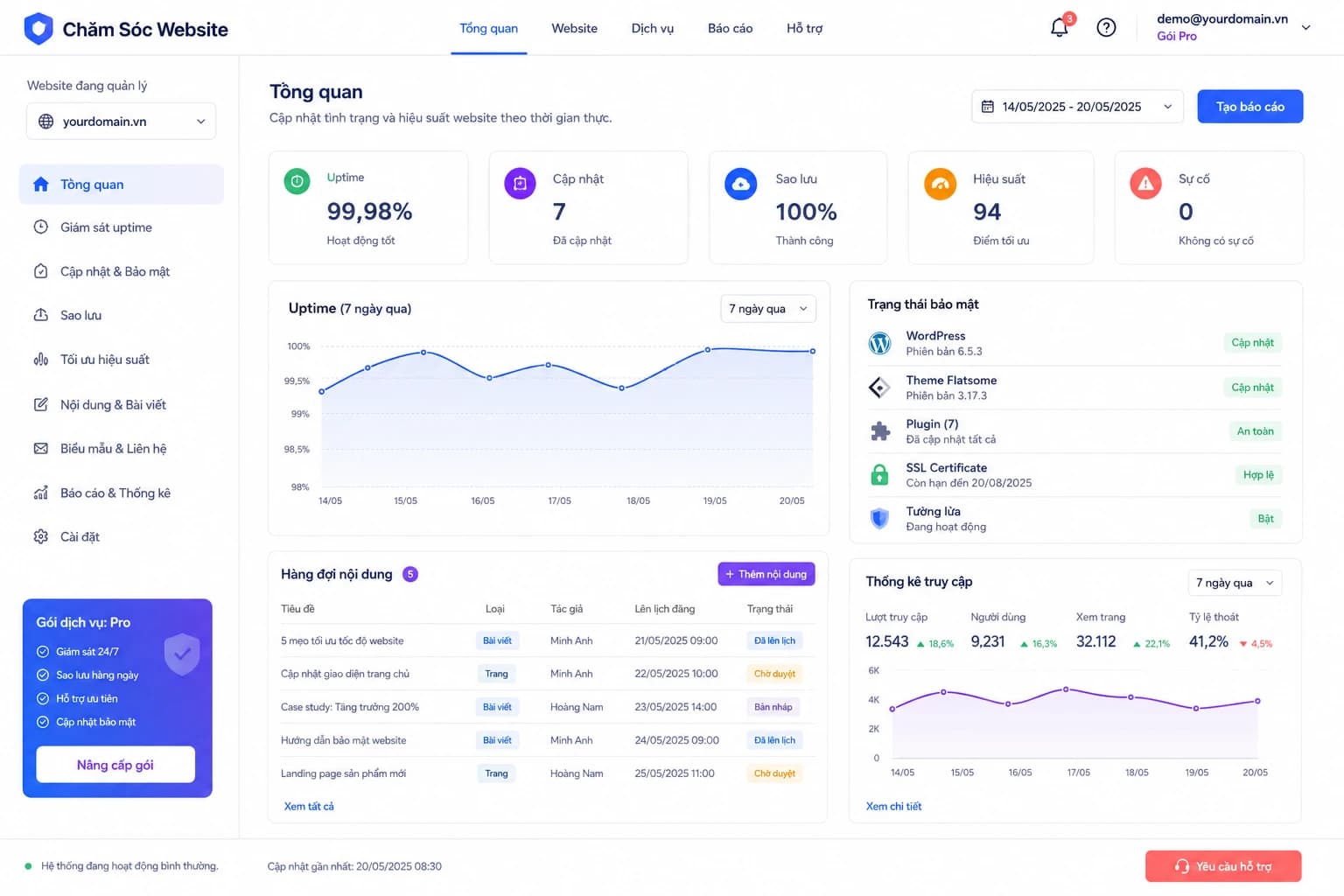Click the SSL Certificate lock icon
The width and height of the screenshot is (1344, 896).
coord(879,475)
